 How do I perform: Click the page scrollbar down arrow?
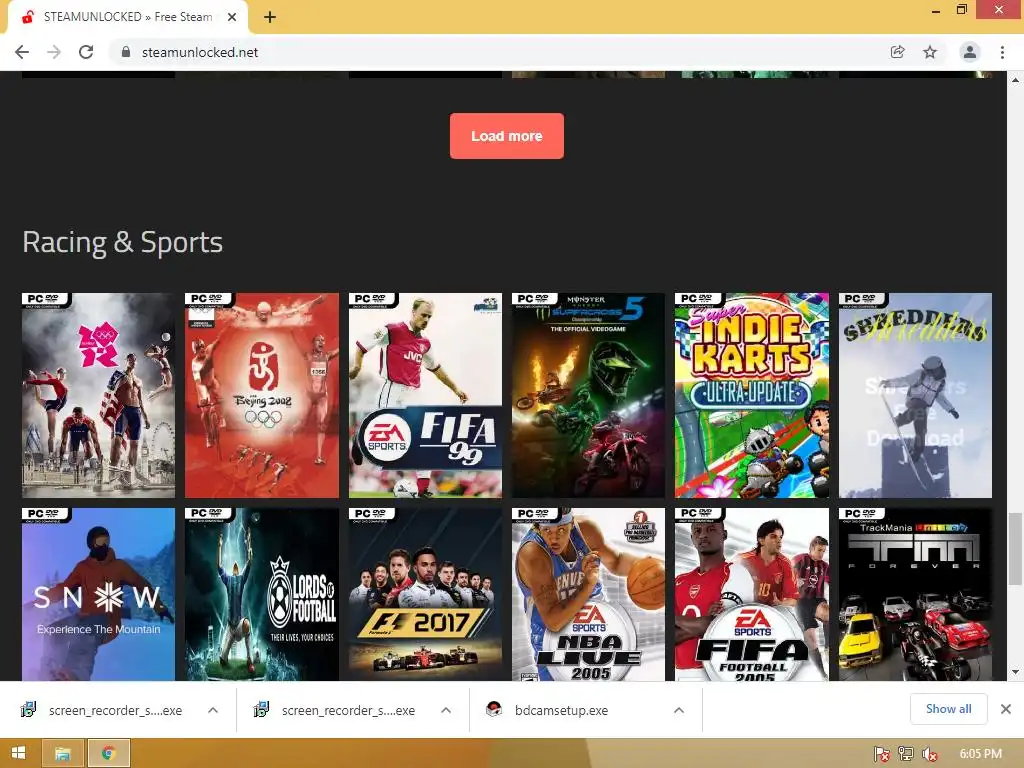pos(1015,672)
